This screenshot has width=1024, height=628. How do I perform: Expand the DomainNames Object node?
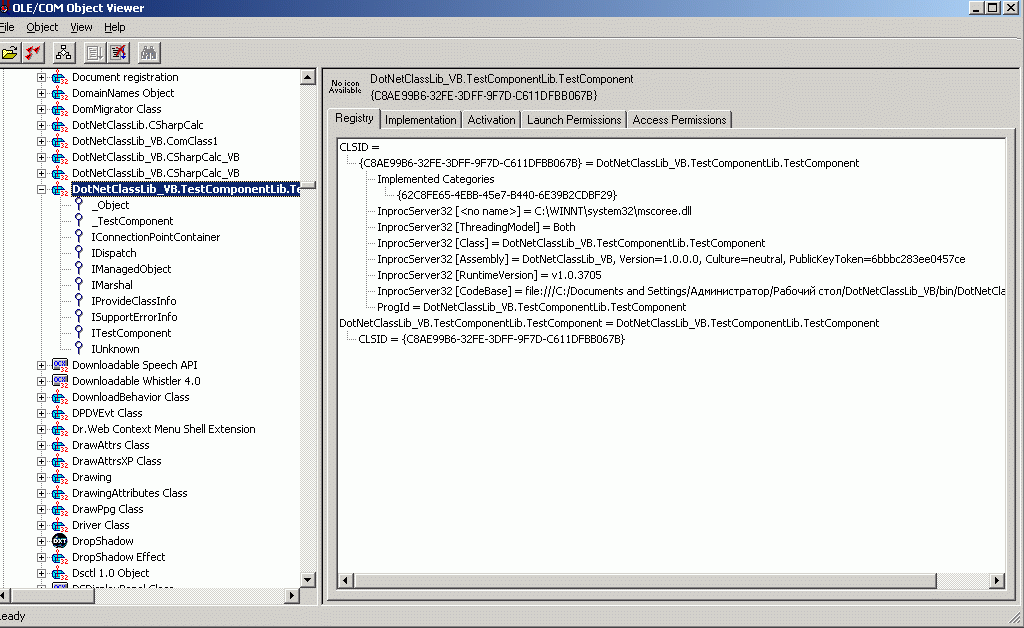click(x=41, y=93)
